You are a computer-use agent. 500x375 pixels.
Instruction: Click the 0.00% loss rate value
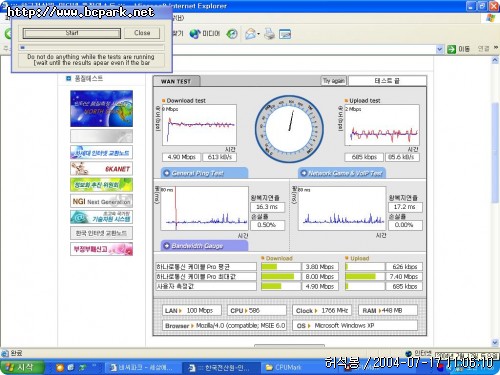405,225
